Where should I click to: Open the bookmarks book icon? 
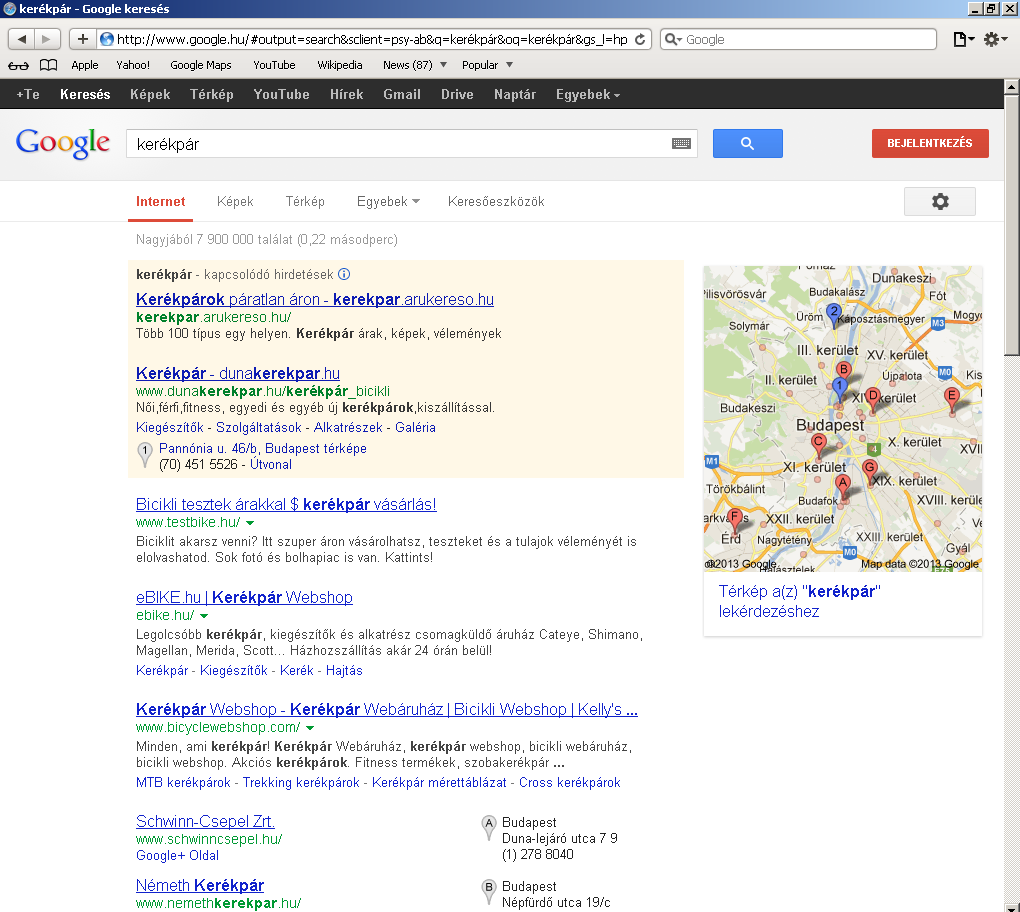coord(48,65)
